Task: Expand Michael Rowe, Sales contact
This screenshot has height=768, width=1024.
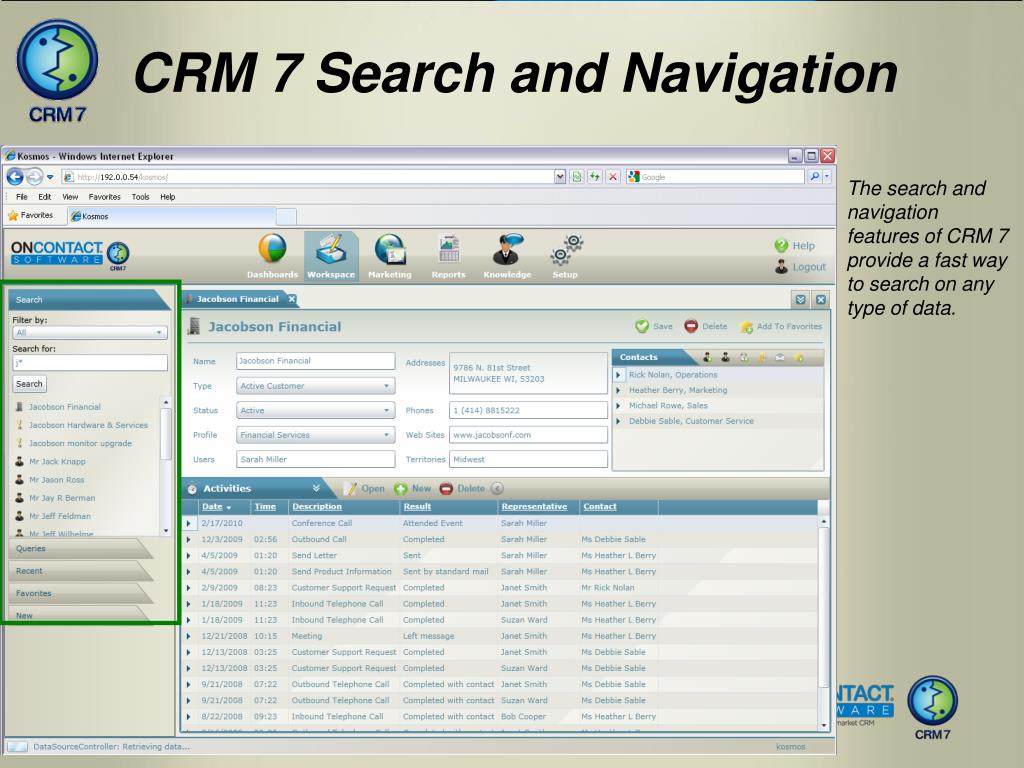Action: coord(618,406)
